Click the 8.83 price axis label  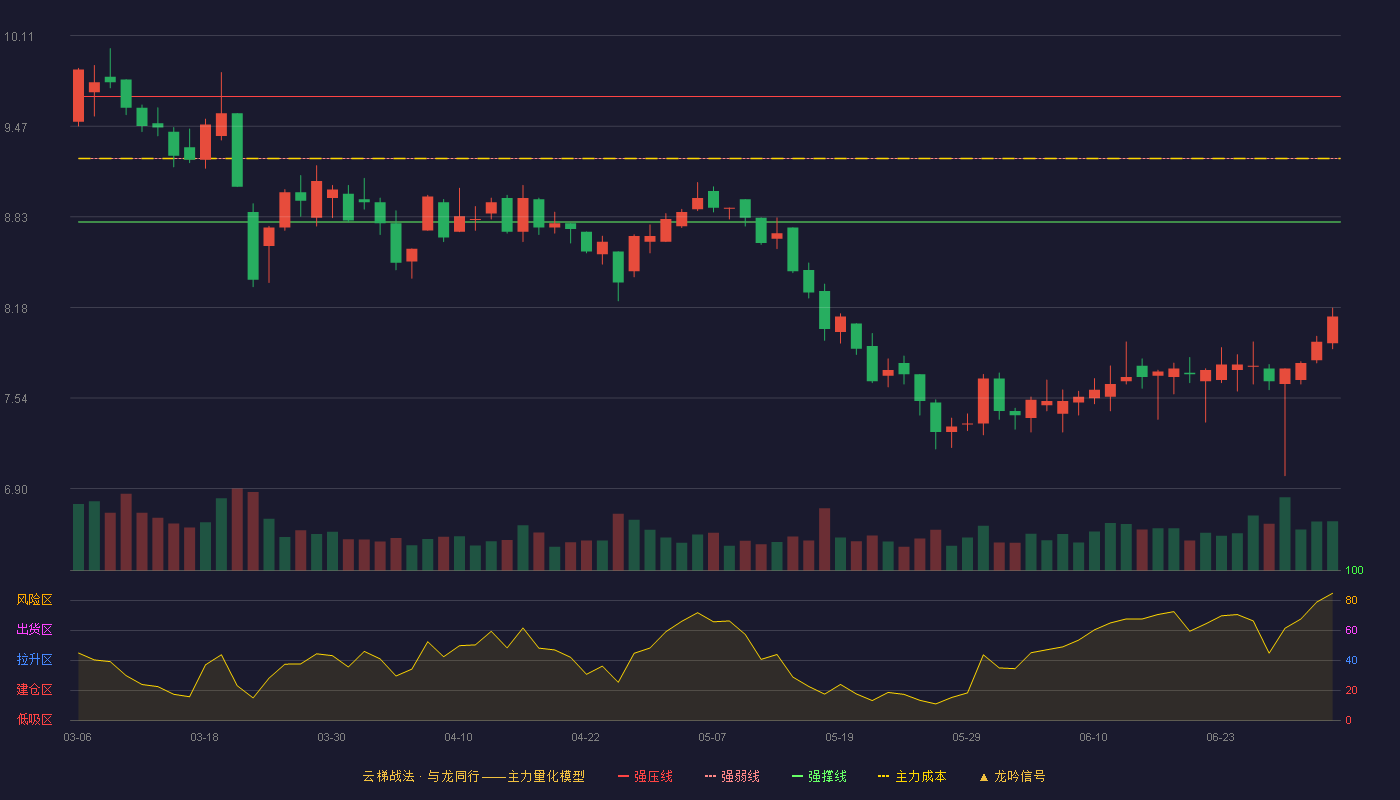(18, 218)
